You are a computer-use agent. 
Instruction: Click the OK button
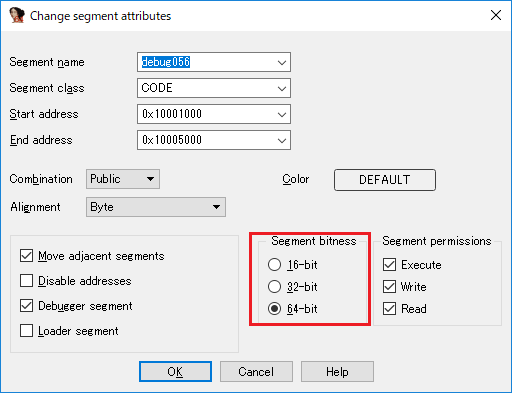(175, 371)
